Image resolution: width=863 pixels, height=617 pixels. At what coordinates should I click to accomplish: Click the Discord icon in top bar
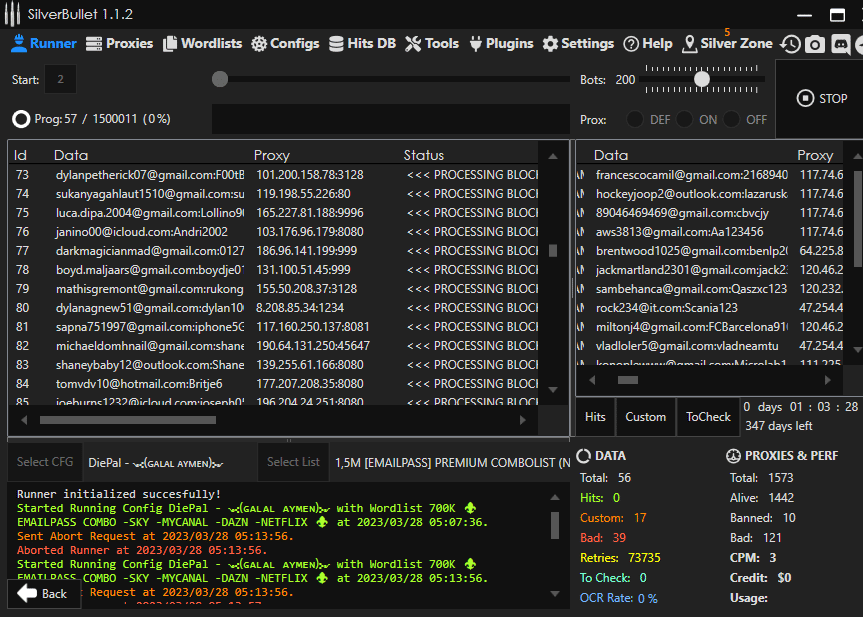(x=840, y=44)
